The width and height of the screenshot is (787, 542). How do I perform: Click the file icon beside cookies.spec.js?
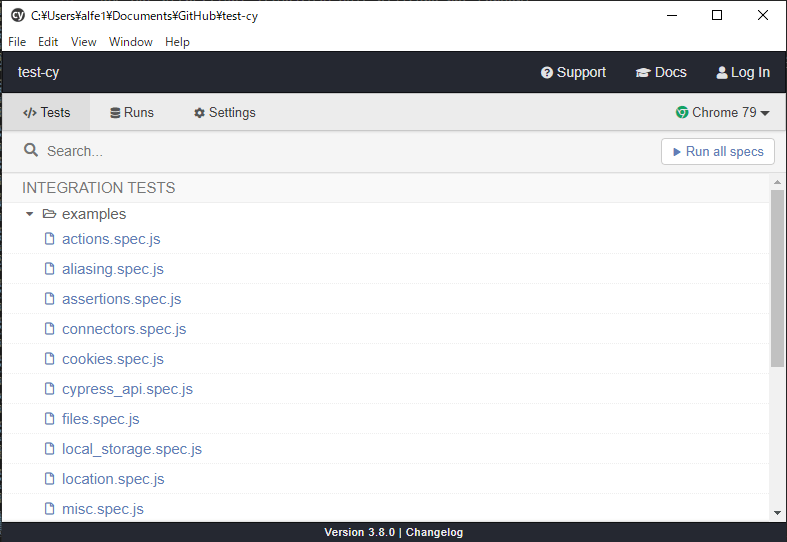tap(49, 359)
